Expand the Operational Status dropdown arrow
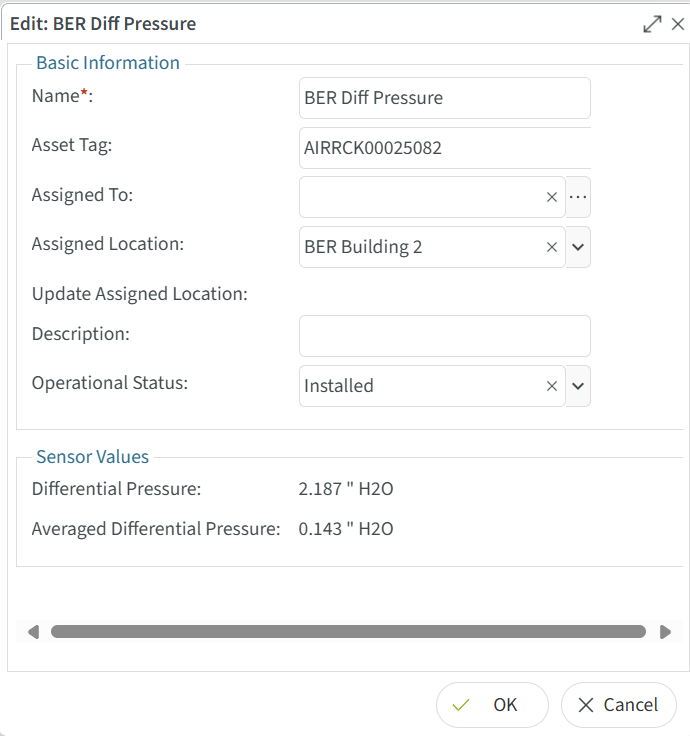Image resolution: width=690 pixels, height=736 pixels. (x=578, y=386)
